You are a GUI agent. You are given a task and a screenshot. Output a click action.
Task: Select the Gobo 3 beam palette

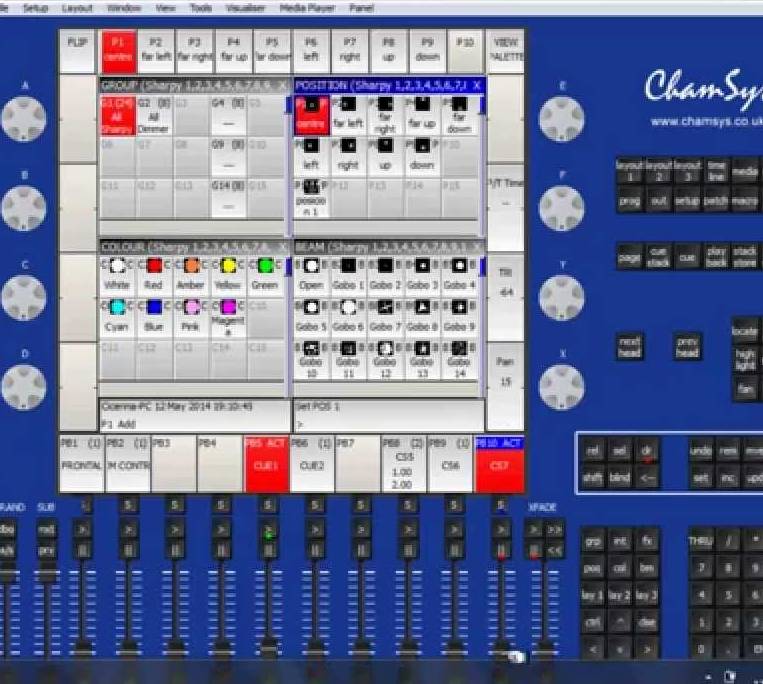[x=422, y=275]
